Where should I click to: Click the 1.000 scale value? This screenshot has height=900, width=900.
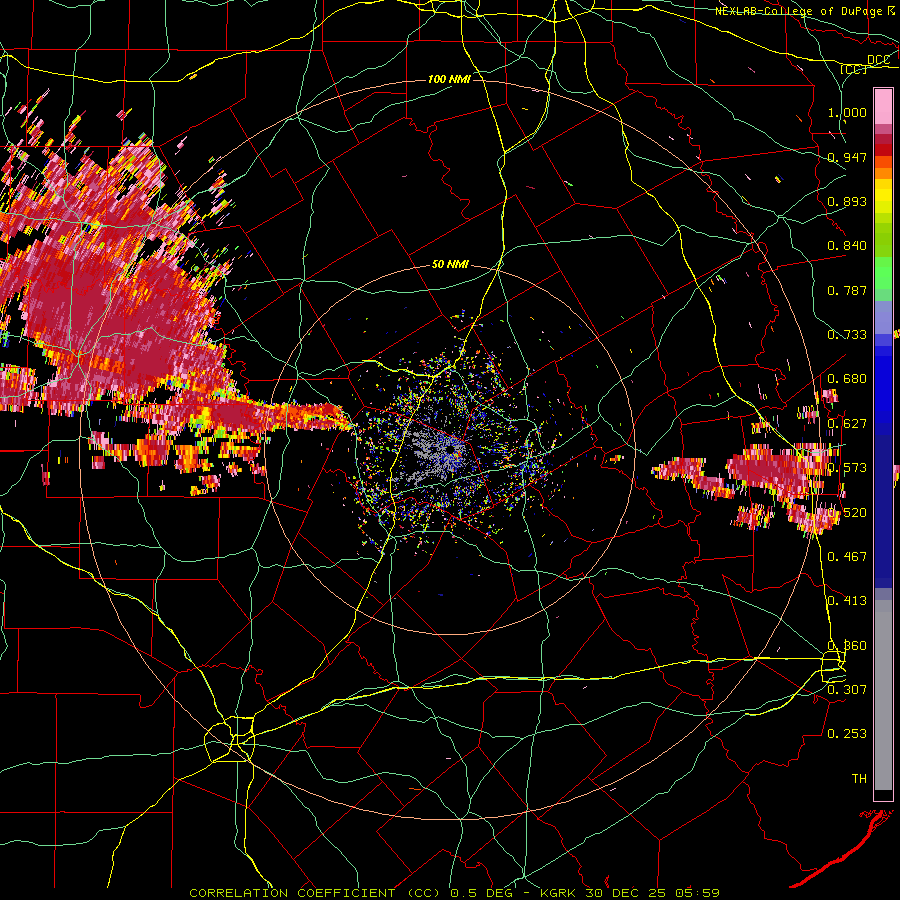(x=847, y=112)
